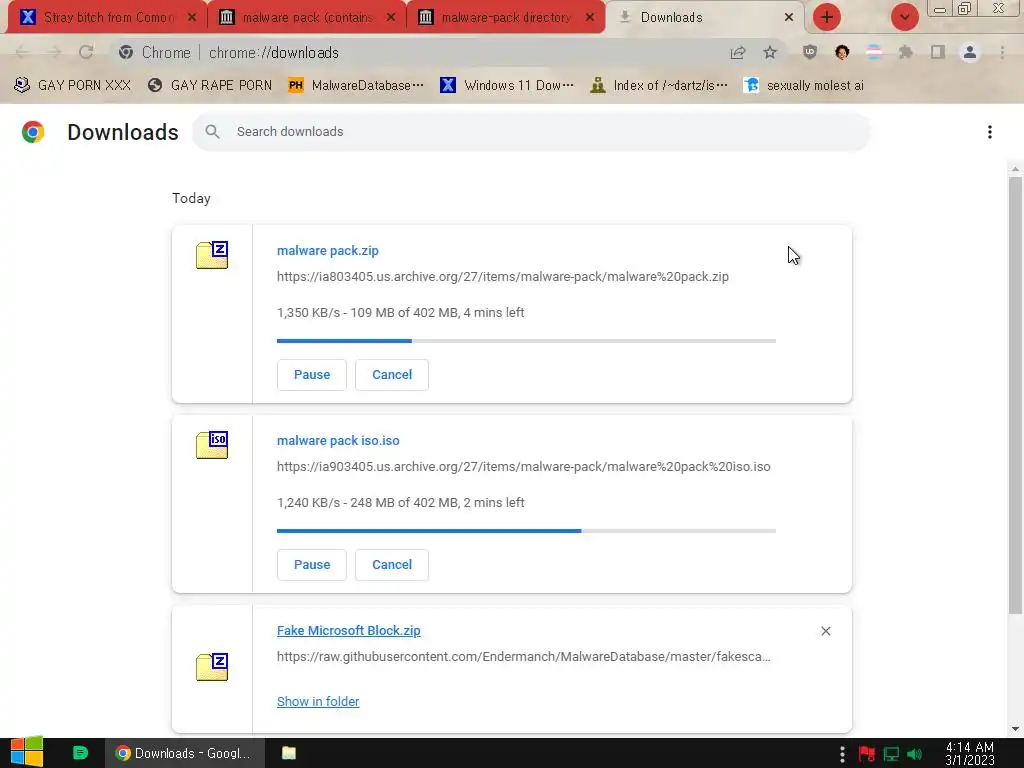Click the malware pack iso.iso name link
The image size is (1024, 768).
click(x=338, y=441)
